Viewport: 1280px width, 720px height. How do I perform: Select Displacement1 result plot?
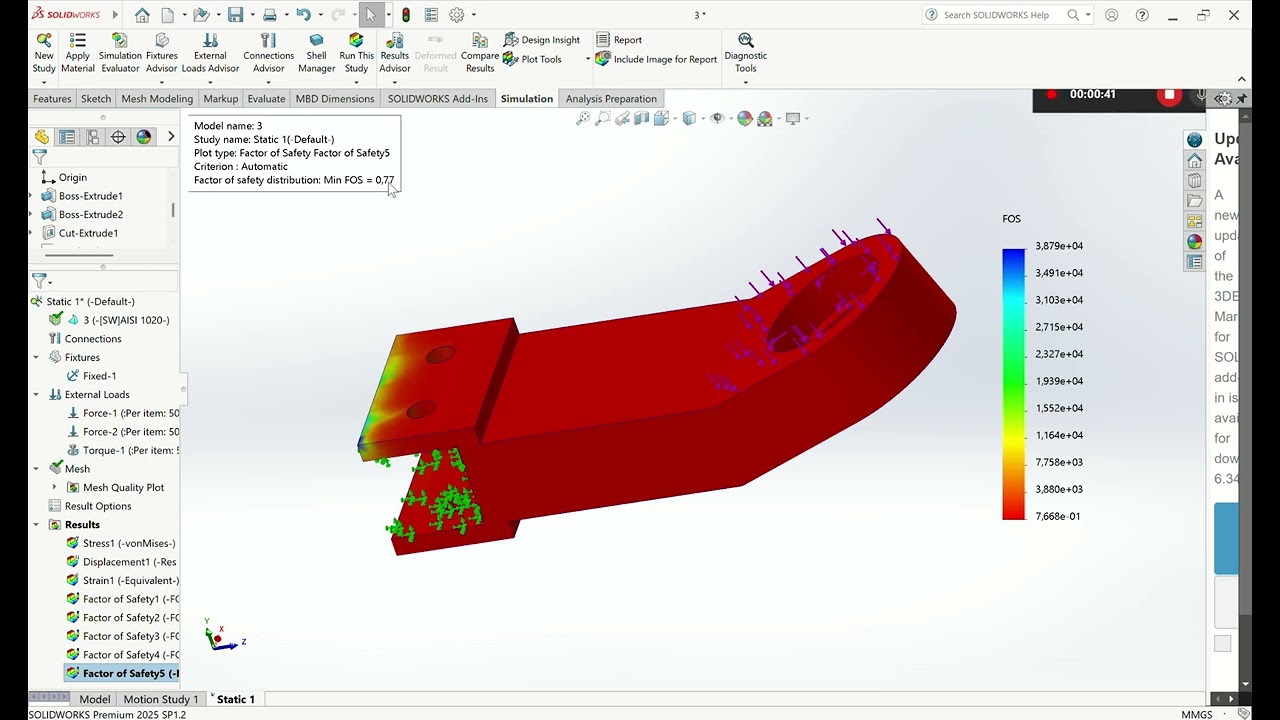121,562
